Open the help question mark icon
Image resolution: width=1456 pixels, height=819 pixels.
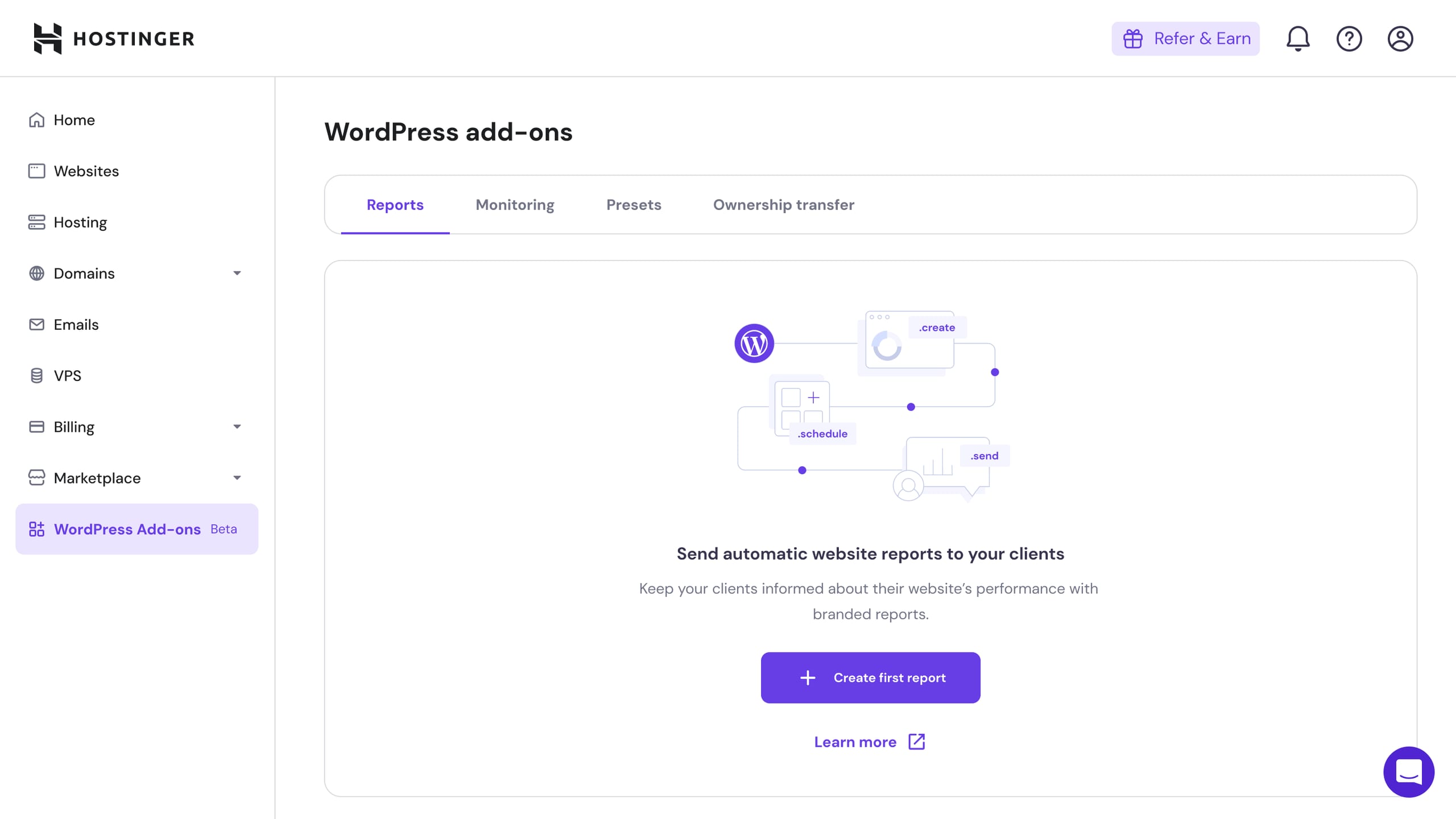[x=1349, y=39]
